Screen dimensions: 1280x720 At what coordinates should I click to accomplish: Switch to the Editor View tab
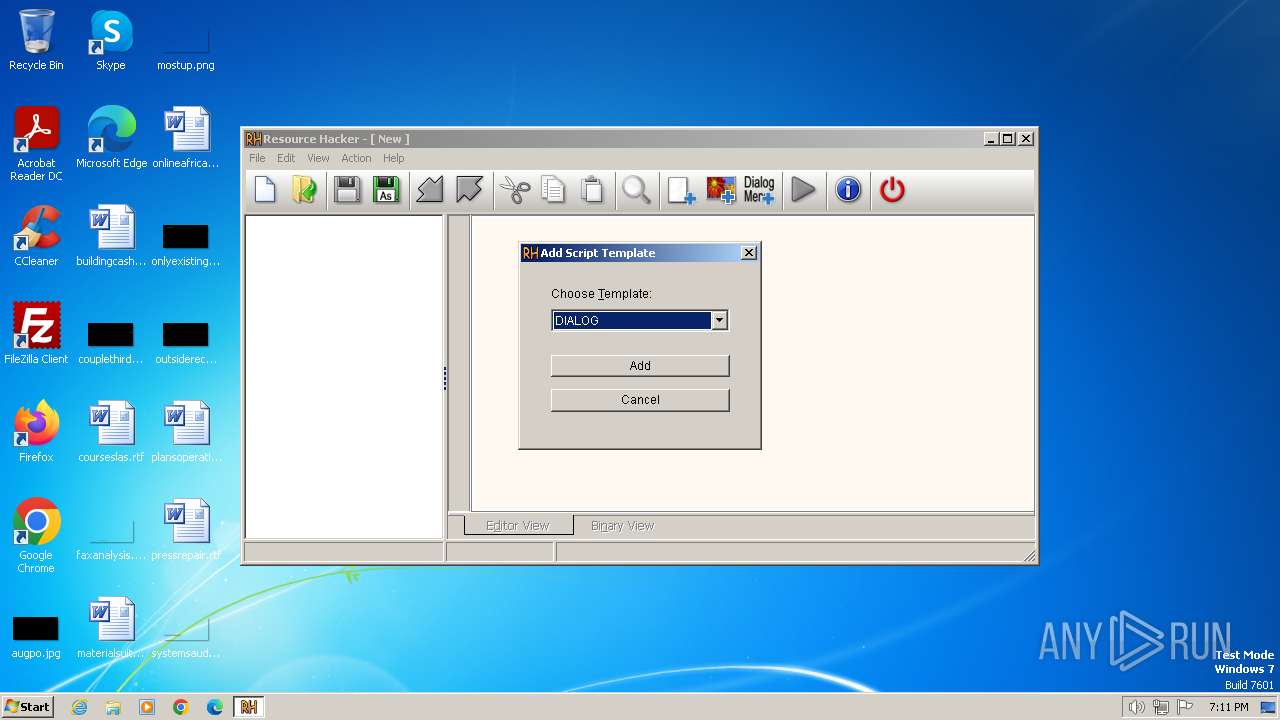click(518, 526)
